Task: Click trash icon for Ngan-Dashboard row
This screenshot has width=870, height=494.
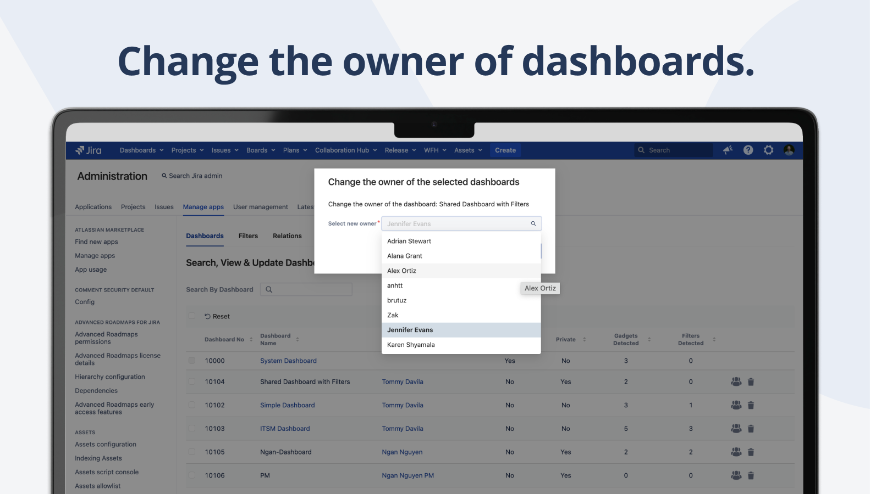Action: 751,452
